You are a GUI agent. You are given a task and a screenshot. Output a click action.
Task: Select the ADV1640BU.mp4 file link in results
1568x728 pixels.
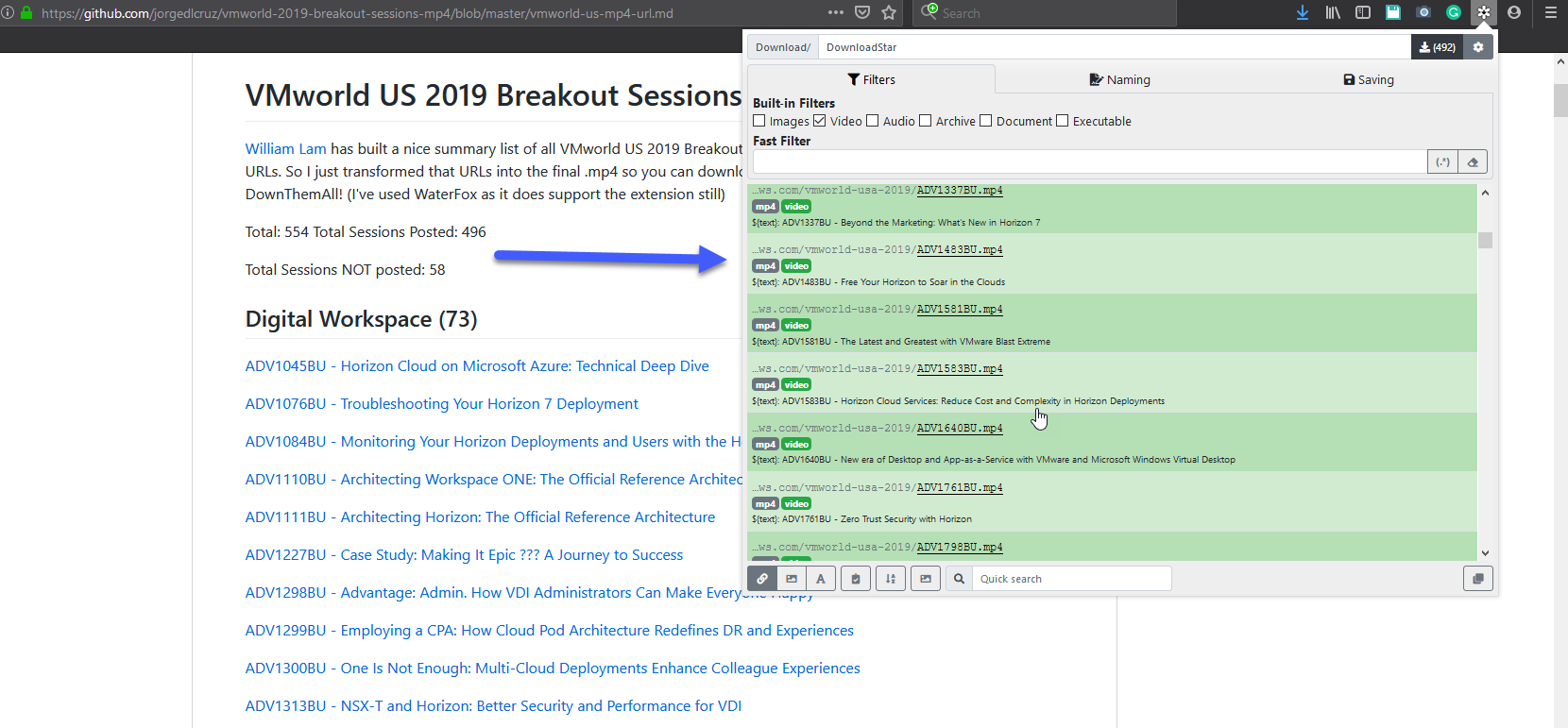point(960,428)
